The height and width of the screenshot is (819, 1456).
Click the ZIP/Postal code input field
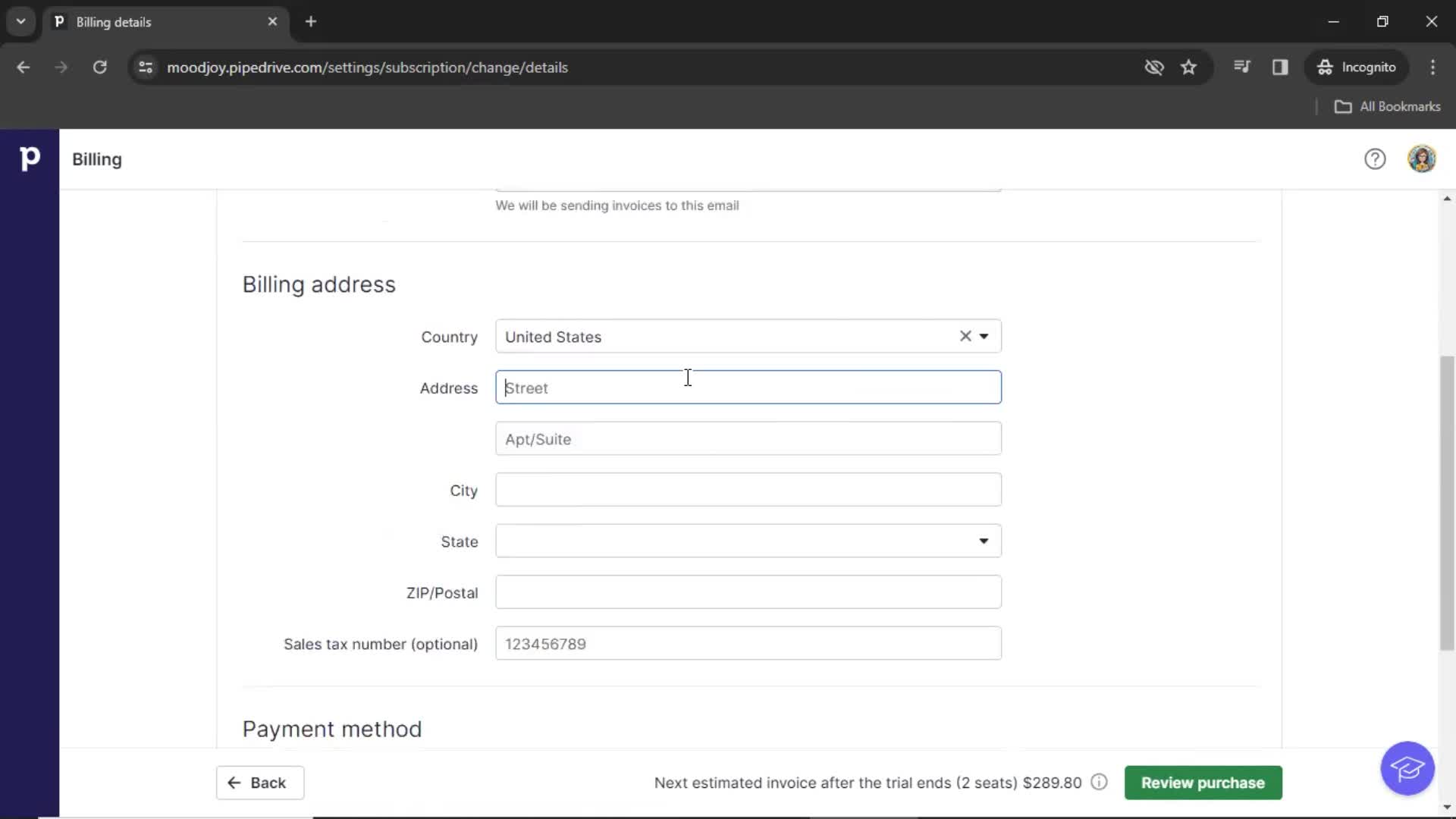[x=748, y=592]
